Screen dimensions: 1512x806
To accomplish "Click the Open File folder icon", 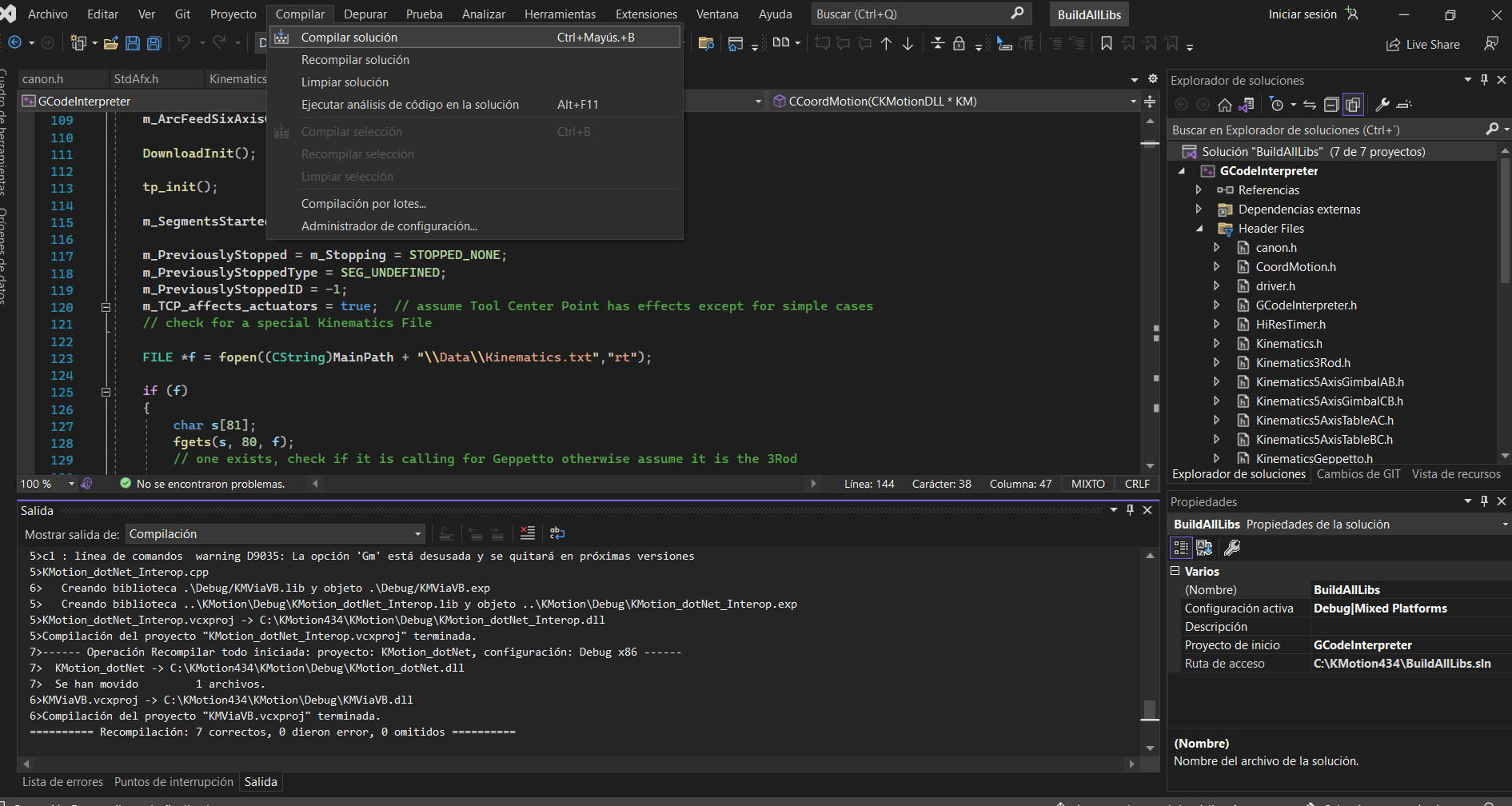I will coord(111,44).
